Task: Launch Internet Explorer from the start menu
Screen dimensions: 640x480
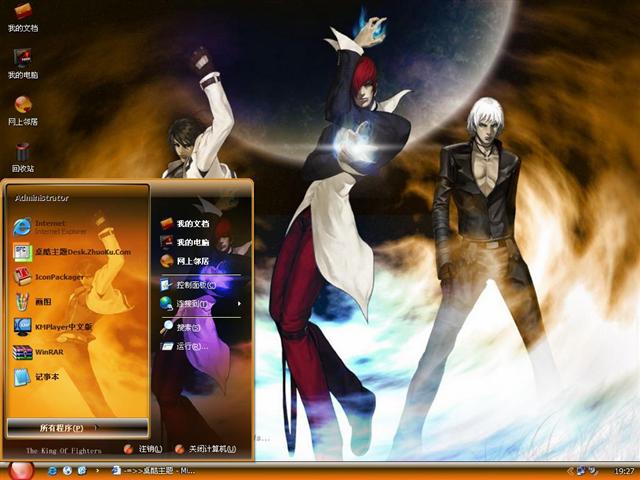Action: 50,227
